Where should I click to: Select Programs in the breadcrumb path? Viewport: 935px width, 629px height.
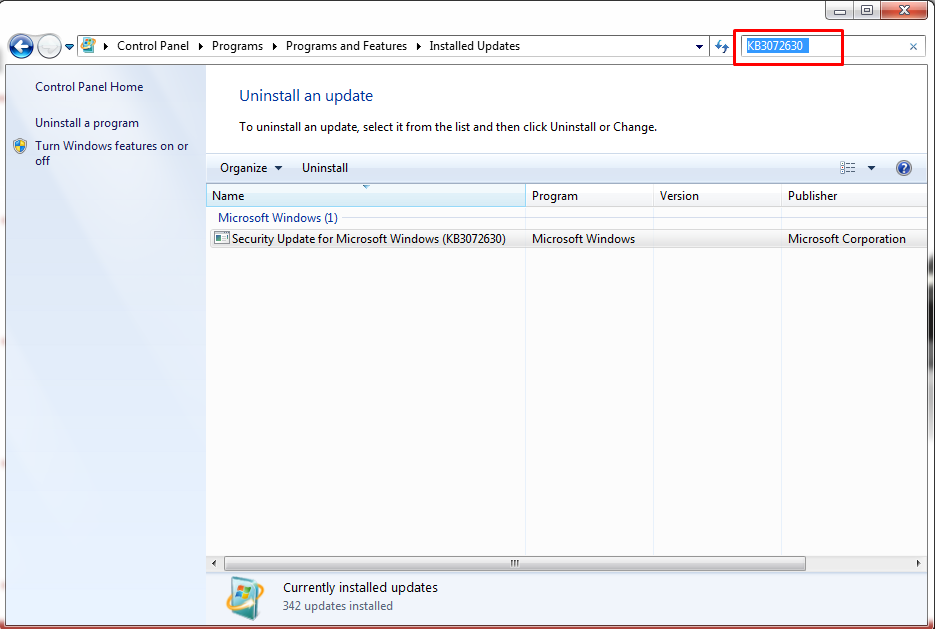(237, 46)
